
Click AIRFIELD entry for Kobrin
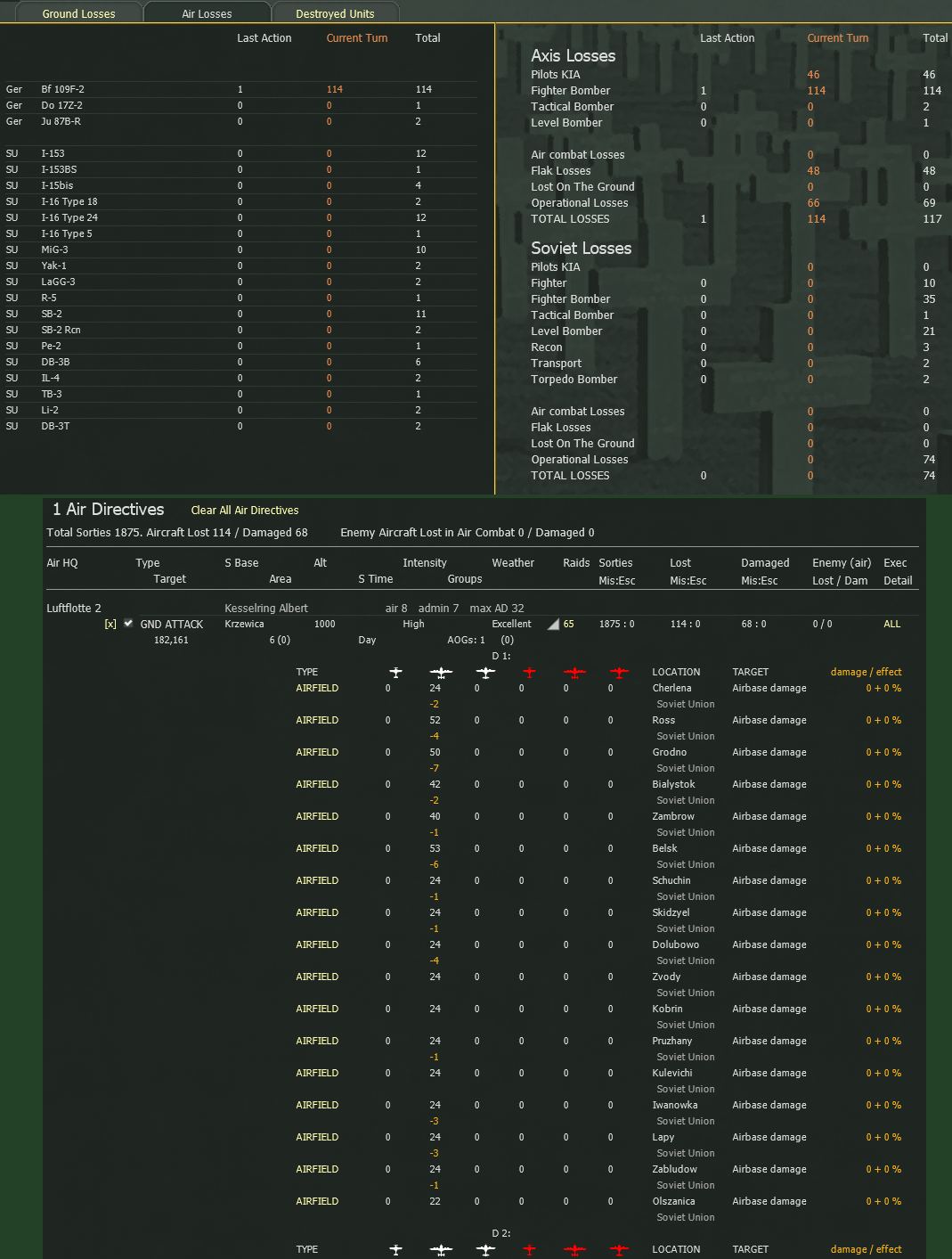[317, 1009]
